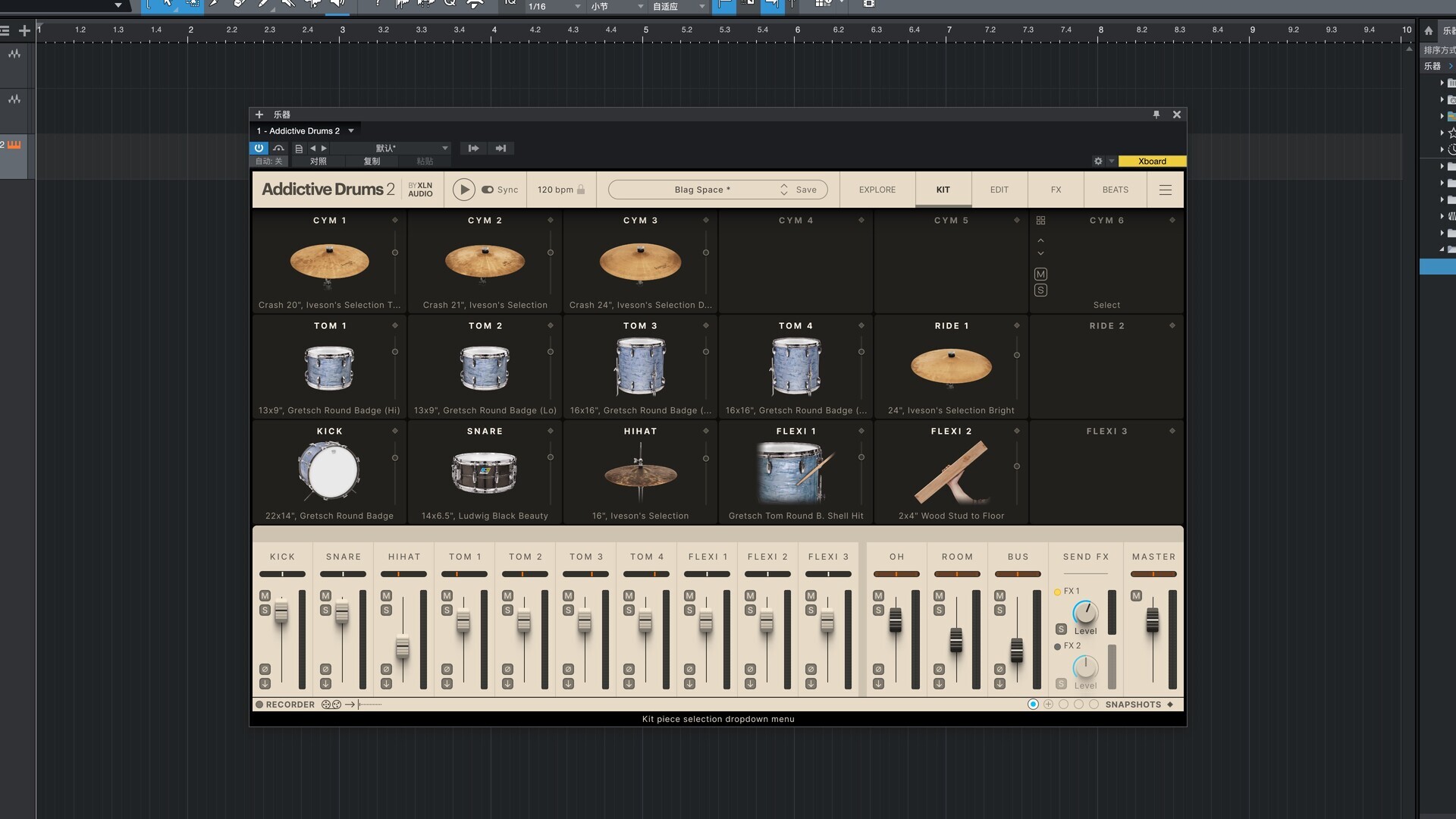This screenshot has width=1456, height=819.
Task: Click the HIHAT volume fader
Action: pyautogui.click(x=403, y=646)
